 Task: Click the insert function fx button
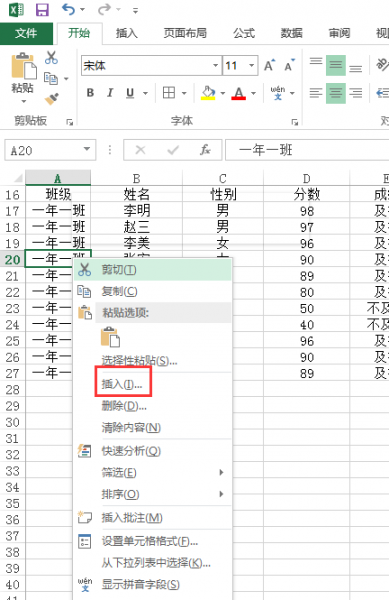[205, 150]
